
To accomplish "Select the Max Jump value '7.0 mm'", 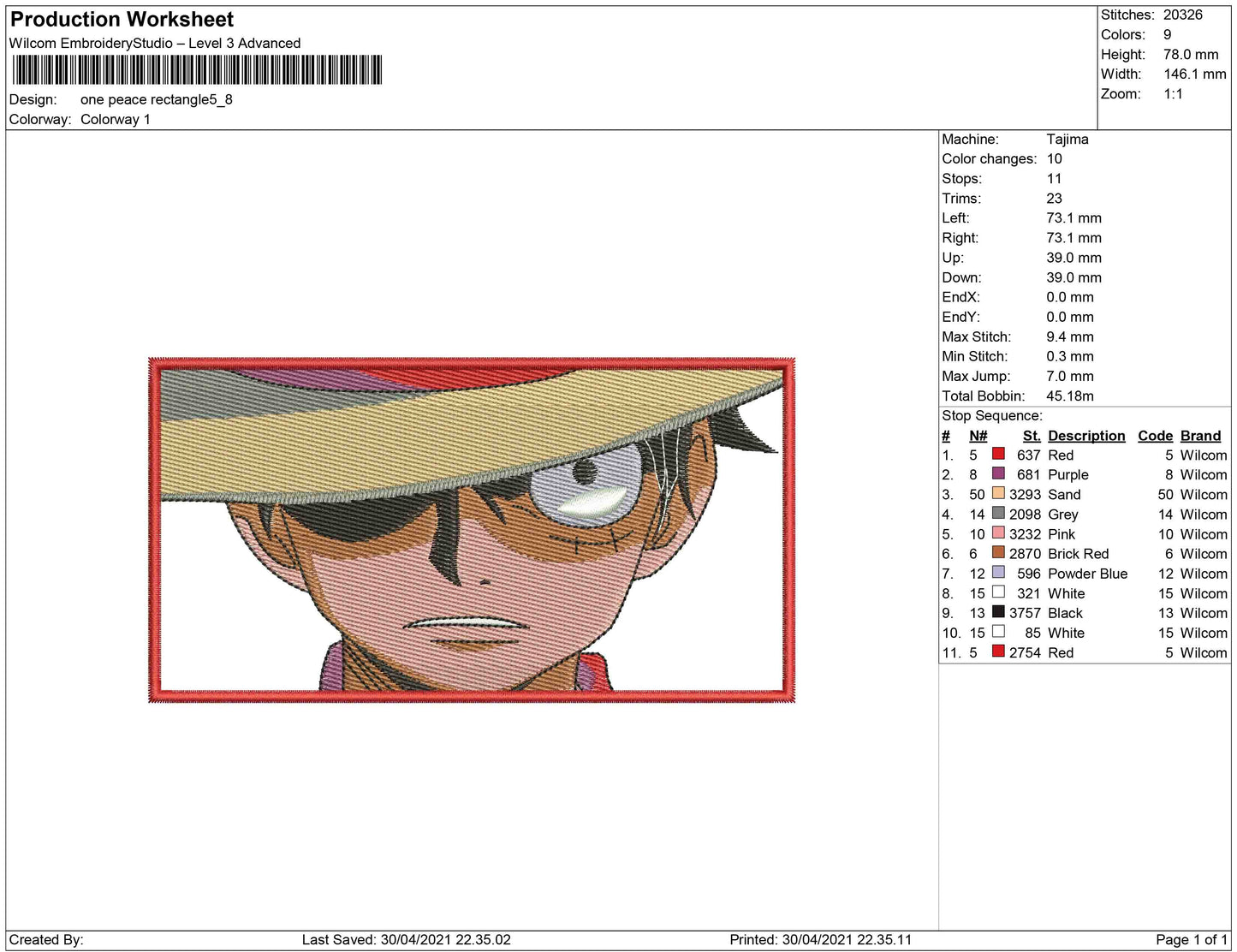I will tap(1070, 375).
